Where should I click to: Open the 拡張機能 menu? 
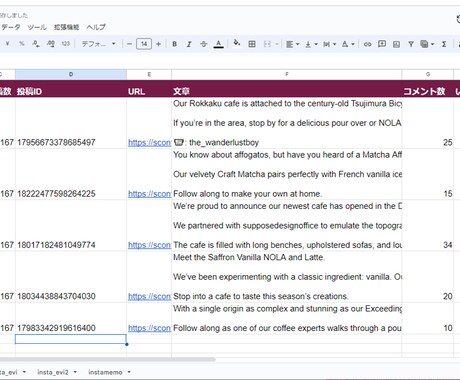(66, 27)
